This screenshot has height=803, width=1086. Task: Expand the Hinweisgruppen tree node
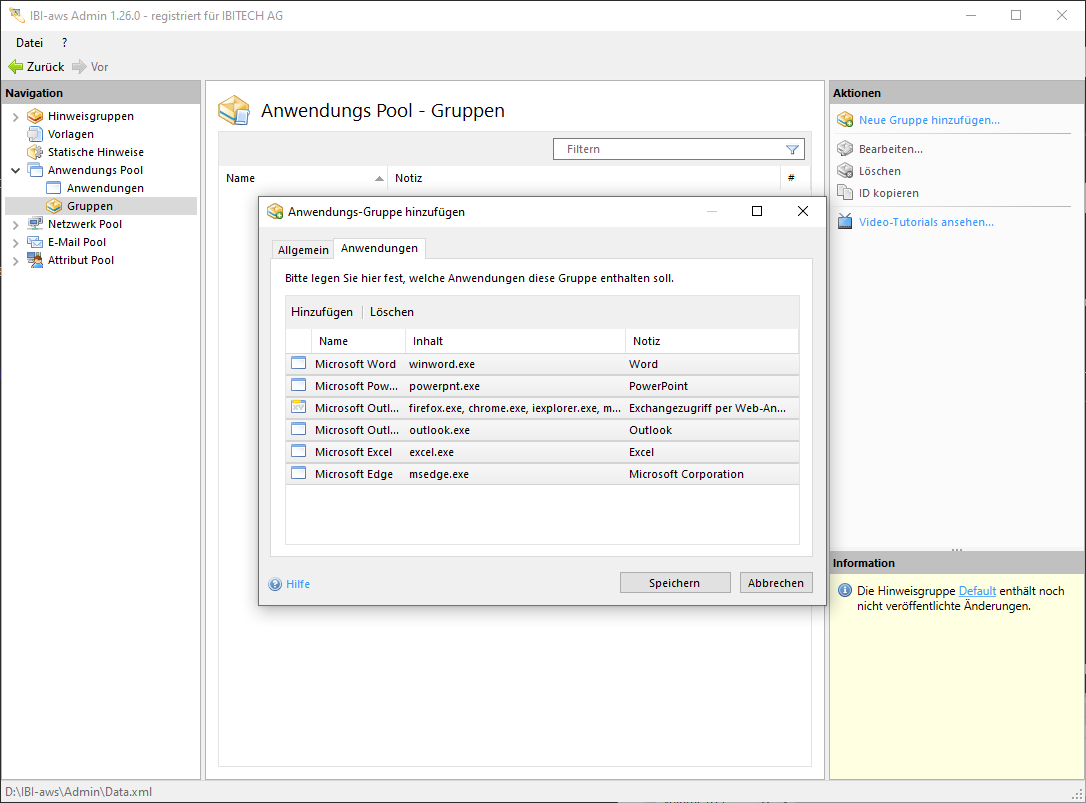[x=15, y=117]
